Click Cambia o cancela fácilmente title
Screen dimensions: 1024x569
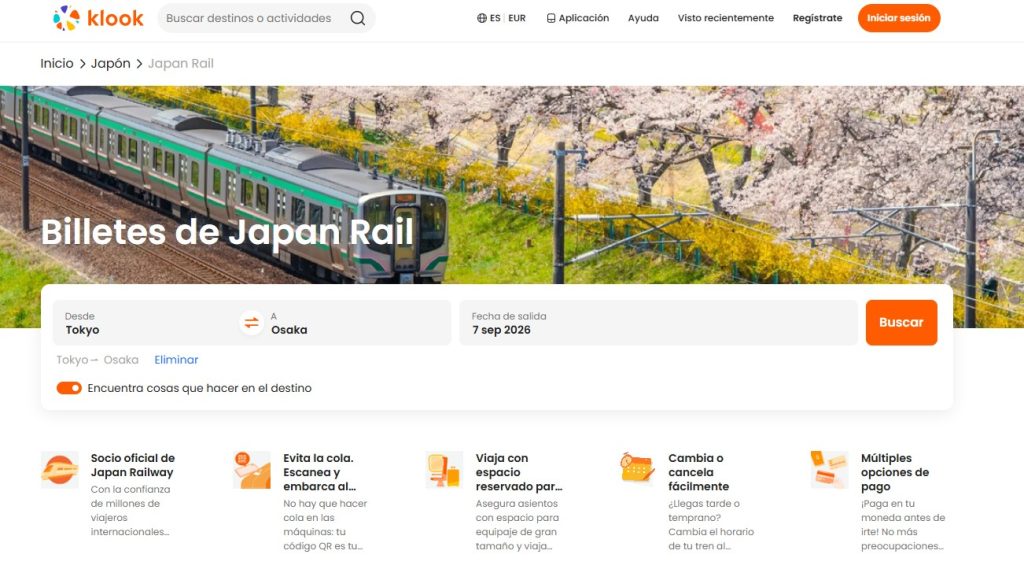[x=698, y=472]
